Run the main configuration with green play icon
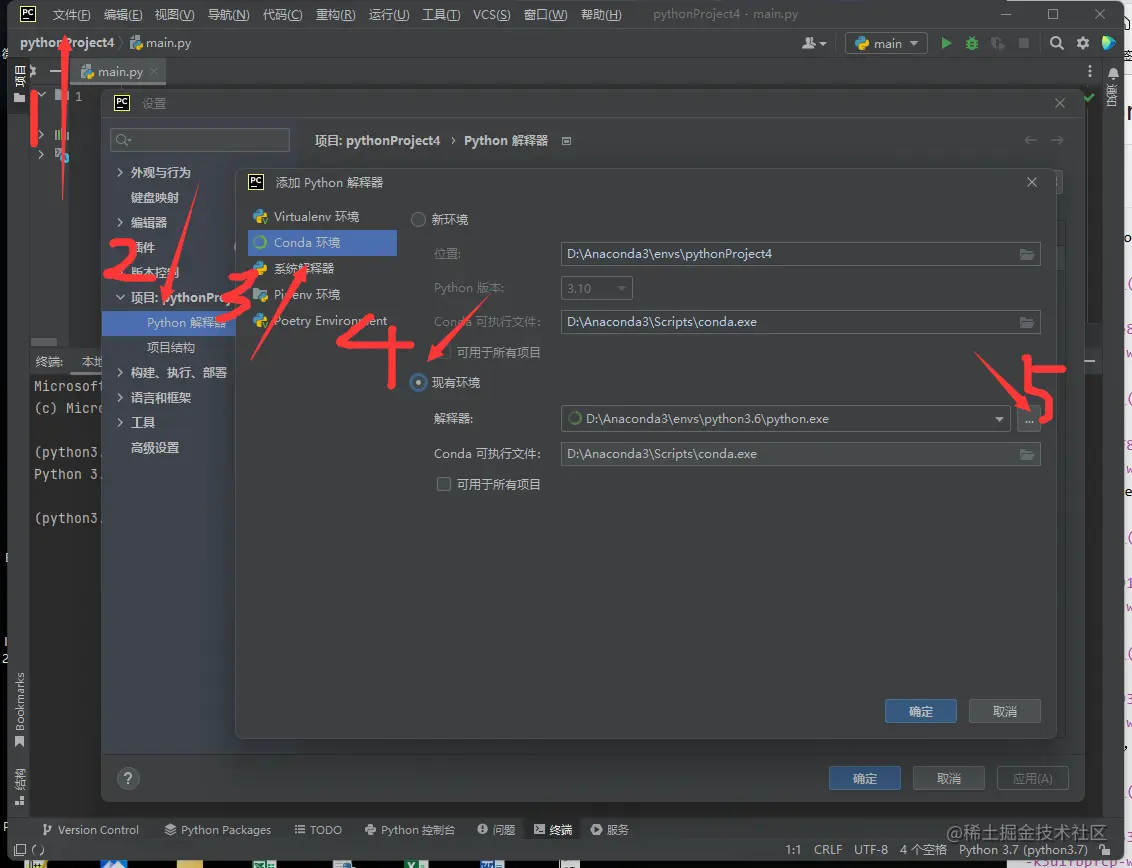The width and height of the screenshot is (1132, 868). pos(946,43)
